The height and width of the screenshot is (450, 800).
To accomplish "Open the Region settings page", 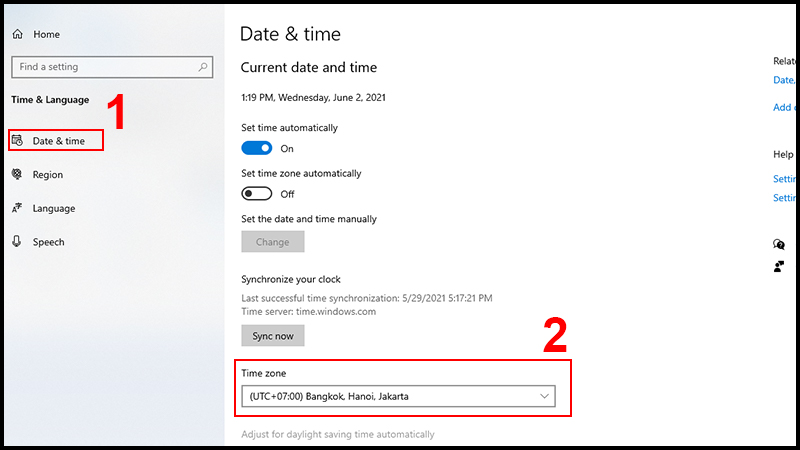I will point(47,174).
